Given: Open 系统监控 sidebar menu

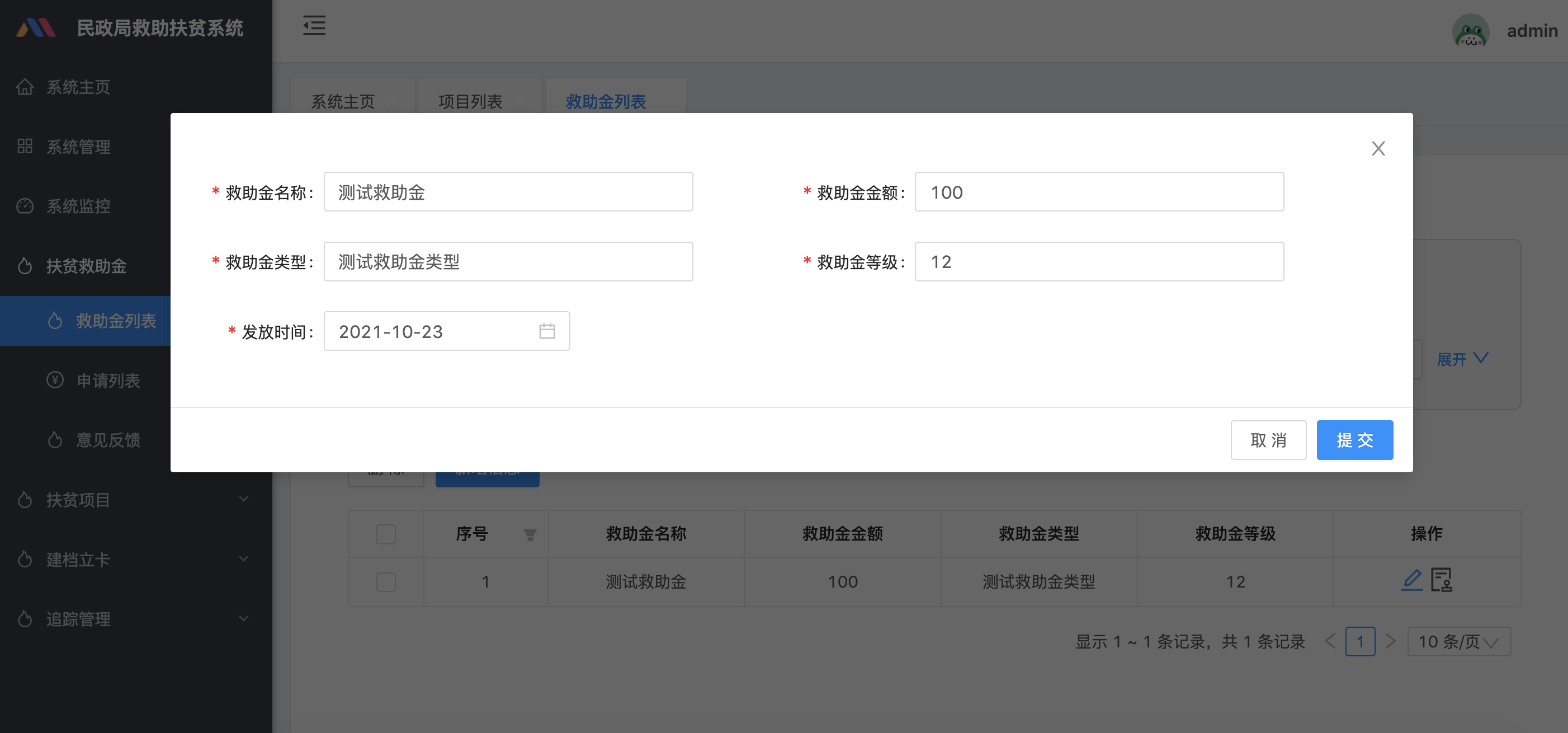Looking at the screenshot, I should (136, 206).
